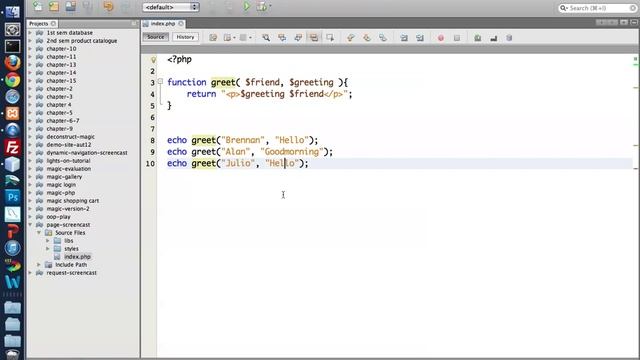This screenshot has height=360, width=640.
Task: Switch editor to Source view
Action: pos(156,37)
